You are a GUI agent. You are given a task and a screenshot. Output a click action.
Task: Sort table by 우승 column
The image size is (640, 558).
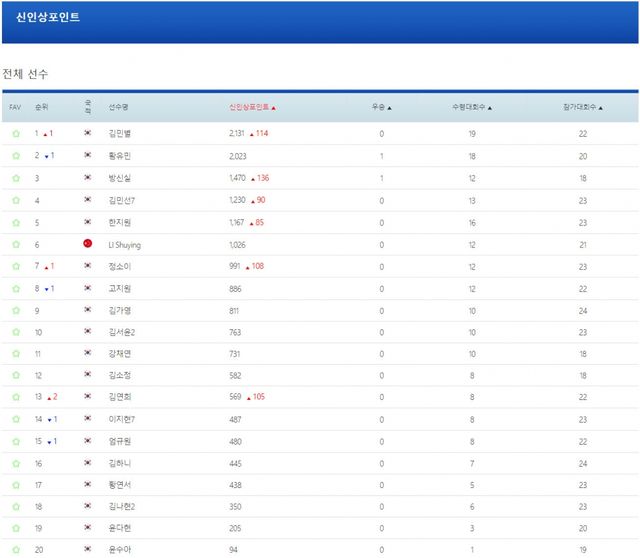coord(382,107)
